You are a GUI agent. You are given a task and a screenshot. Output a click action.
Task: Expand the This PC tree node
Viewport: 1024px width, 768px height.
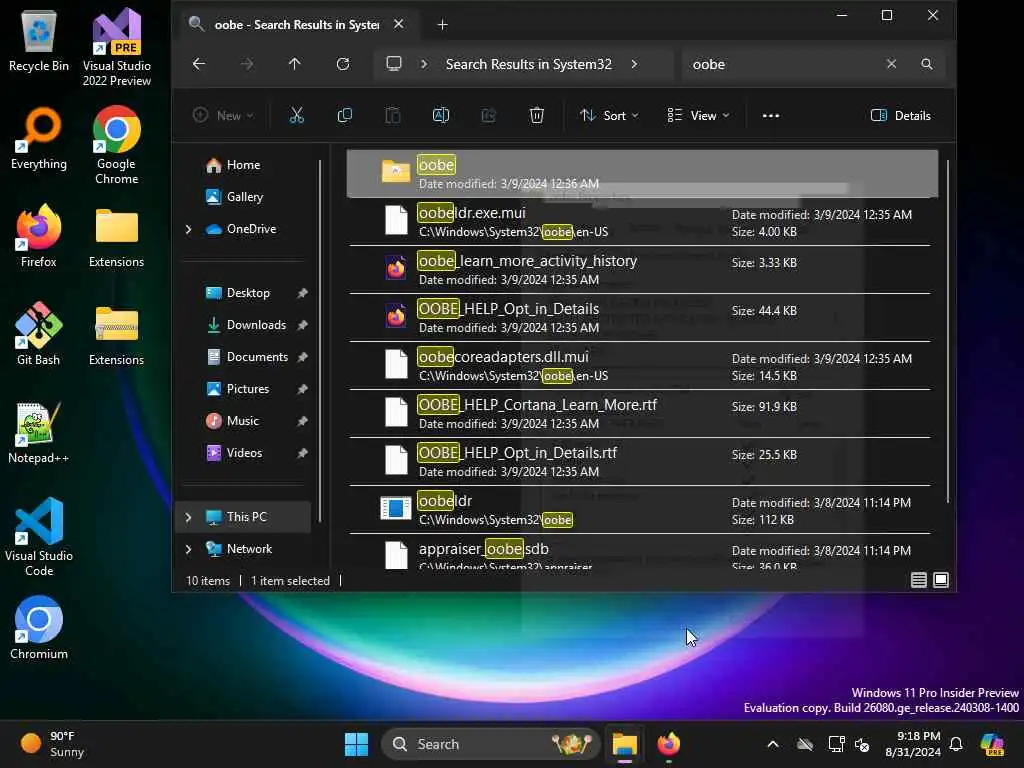(189, 517)
